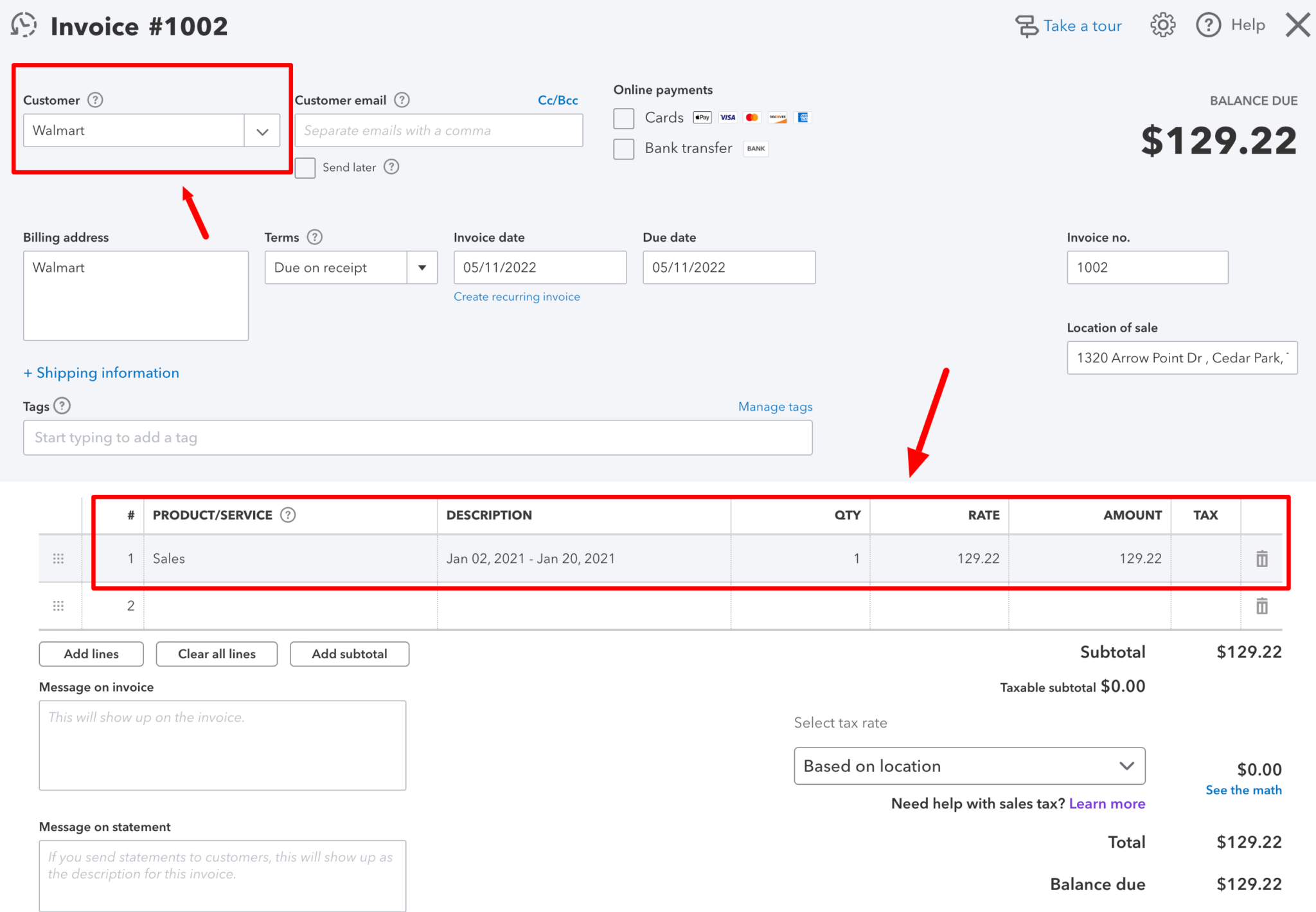The image size is (1316, 912).
Task: Click the Help question mark icon
Action: point(1208,26)
